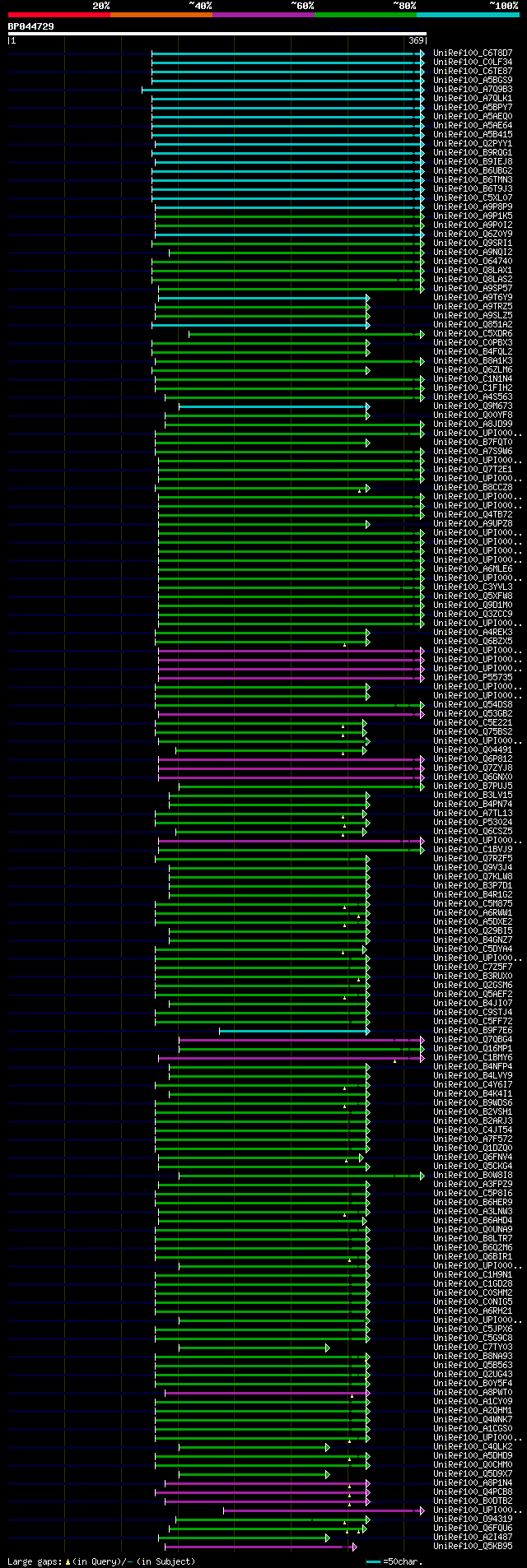Select the UniRef100_Q29BI5 label
Viewport: 527px width, 1568px height.
(x=473, y=930)
